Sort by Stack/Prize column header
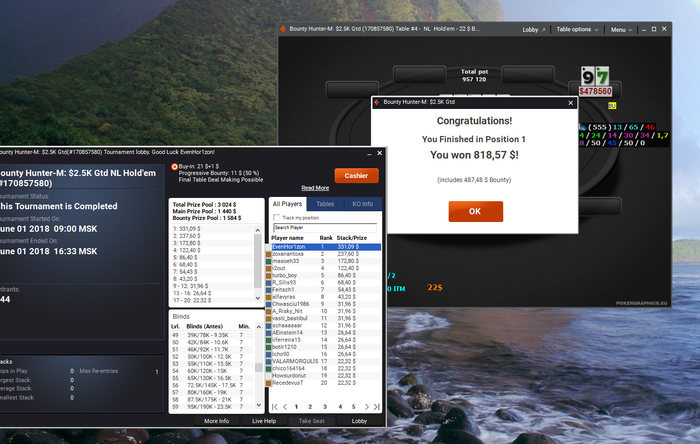Viewport: 700px width, 444px height. click(x=352, y=238)
